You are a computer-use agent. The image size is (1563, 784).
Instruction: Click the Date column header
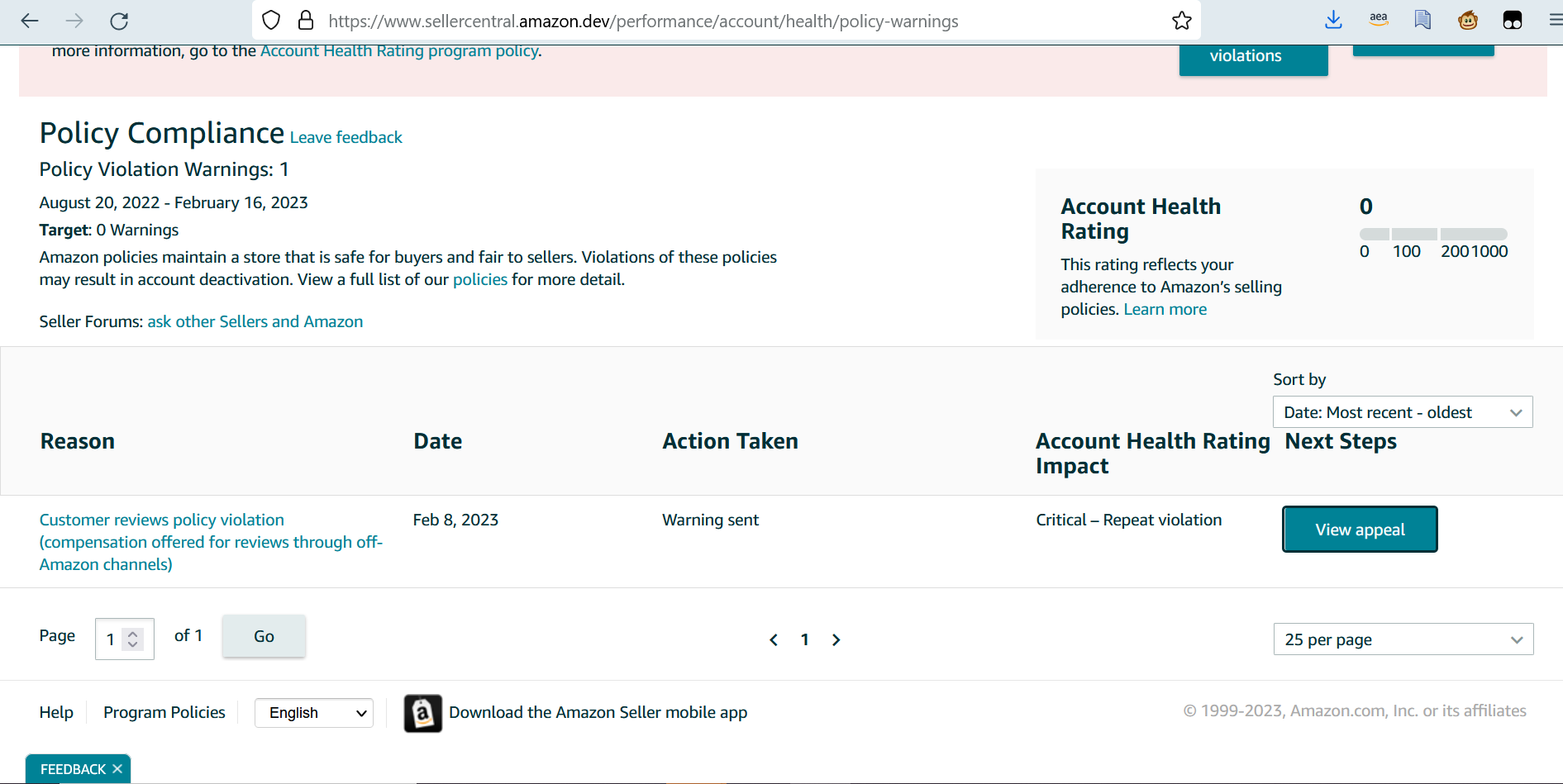tap(438, 441)
